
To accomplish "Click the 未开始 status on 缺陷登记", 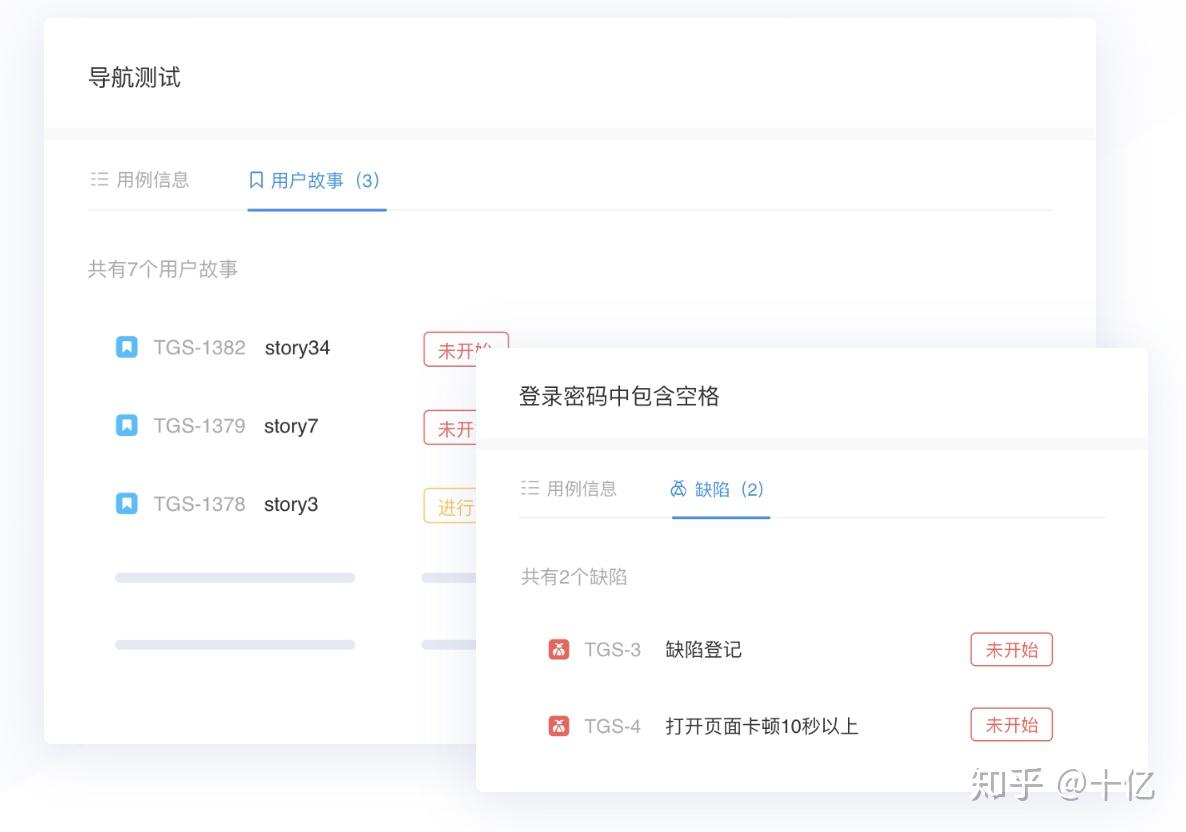I will [1011, 649].
